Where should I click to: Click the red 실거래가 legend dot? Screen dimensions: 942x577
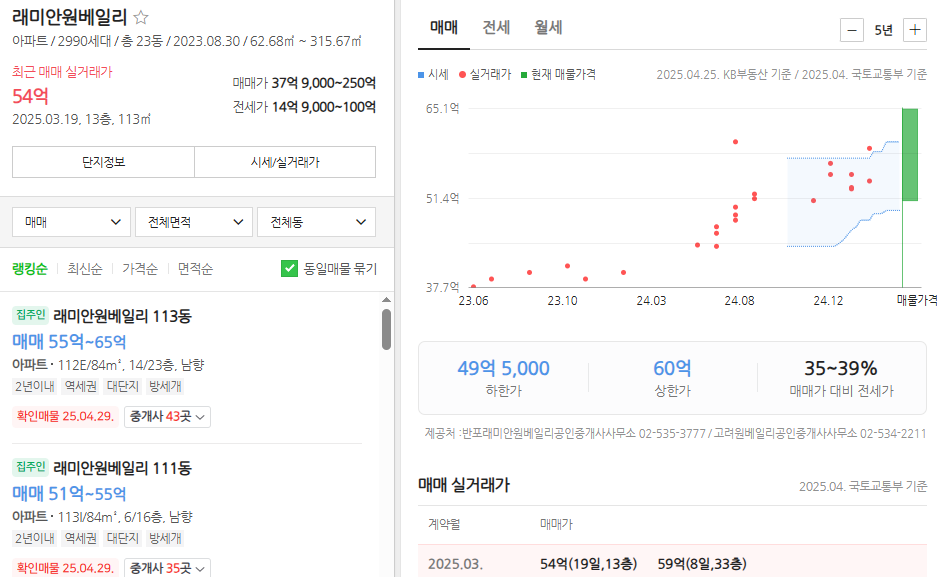(462, 75)
